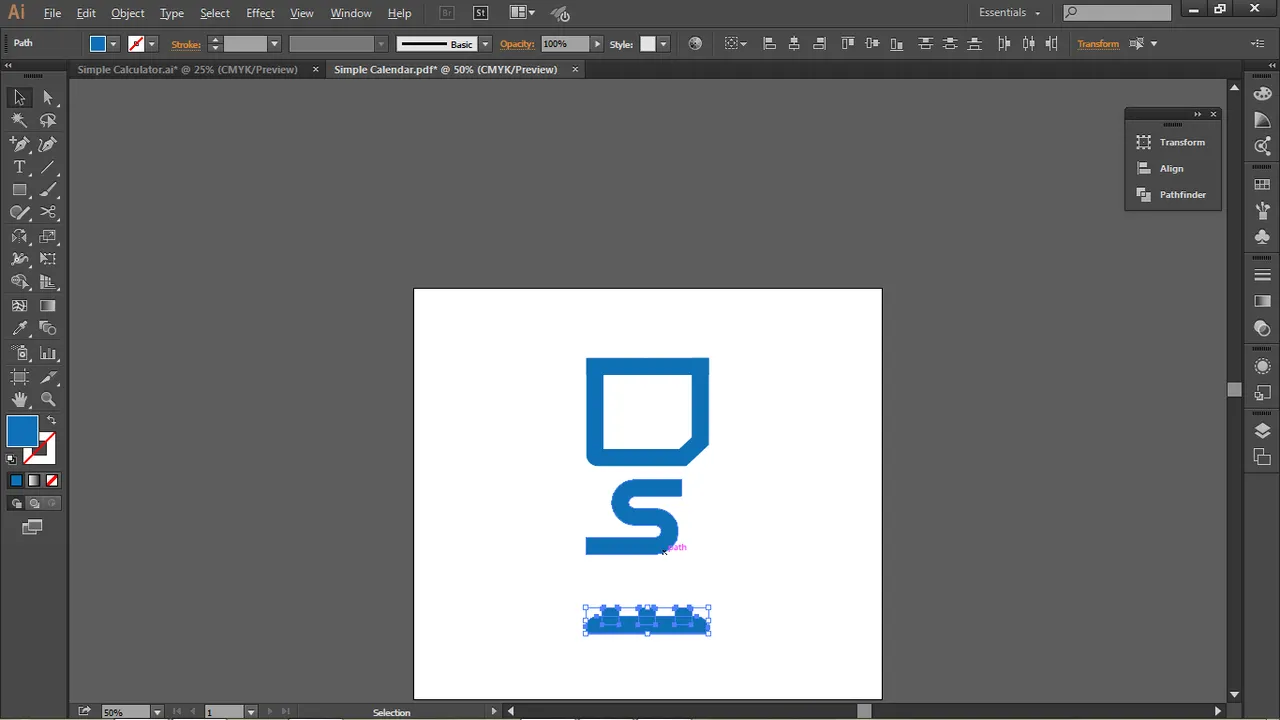This screenshot has height=720, width=1280.
Task: Open the File menu
Action: (x=52, y=13)
